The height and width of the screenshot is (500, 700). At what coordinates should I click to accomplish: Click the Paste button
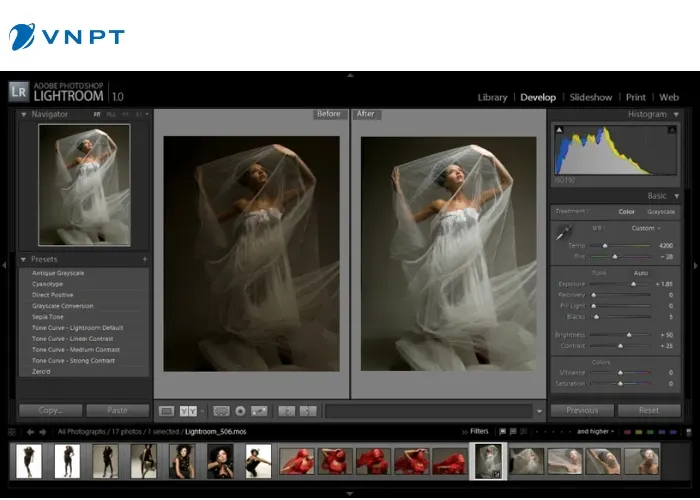[117, 411]
